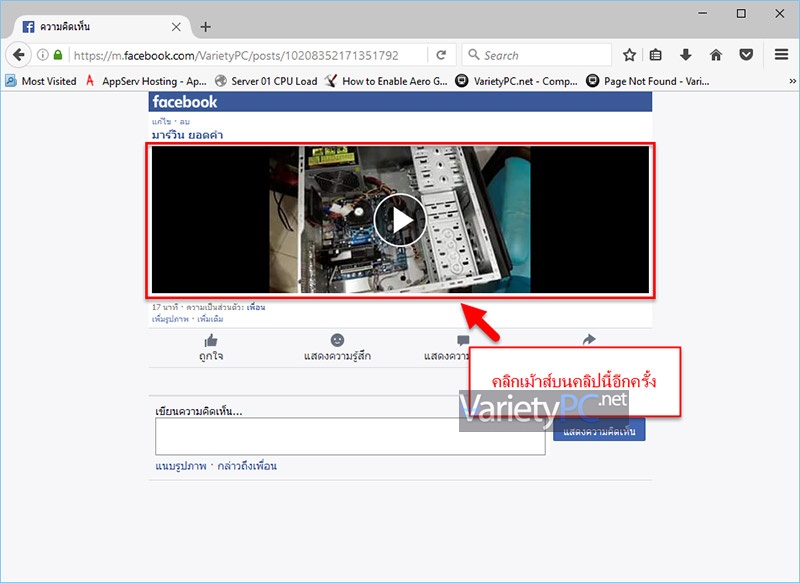This screenshot has width=800, height=583.
Task: Show bookmarks list icon in toolbar
Action: tap(656, 55)
